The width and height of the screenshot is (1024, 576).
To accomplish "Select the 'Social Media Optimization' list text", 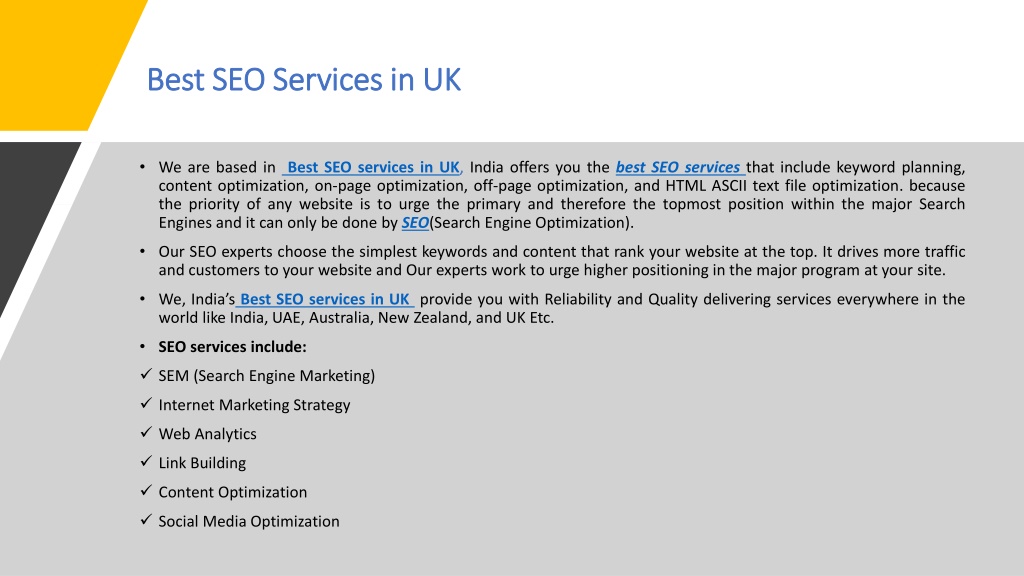I will (249, 521).
